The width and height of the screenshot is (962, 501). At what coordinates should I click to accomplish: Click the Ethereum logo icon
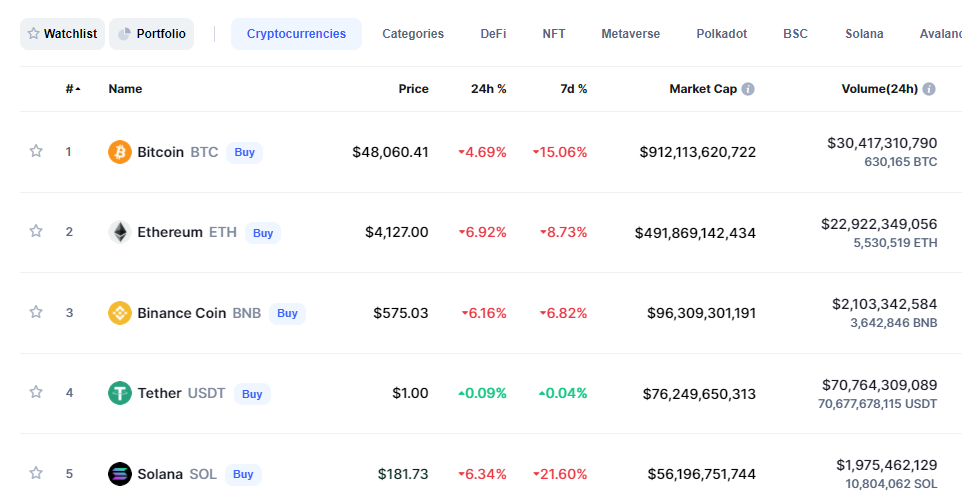[x=120, y=232]
